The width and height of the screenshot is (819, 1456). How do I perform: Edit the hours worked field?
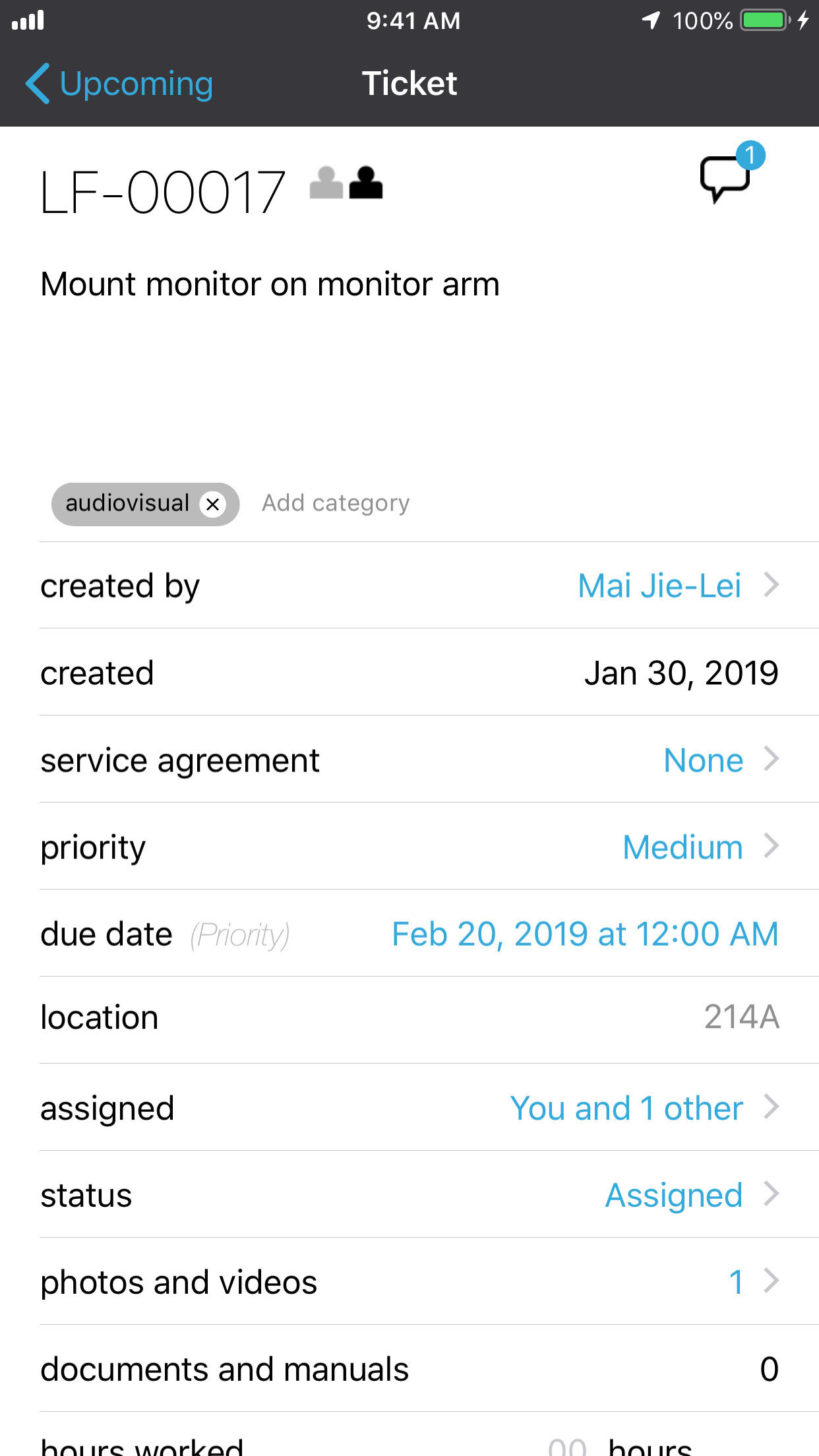[x=568, y=1447]
